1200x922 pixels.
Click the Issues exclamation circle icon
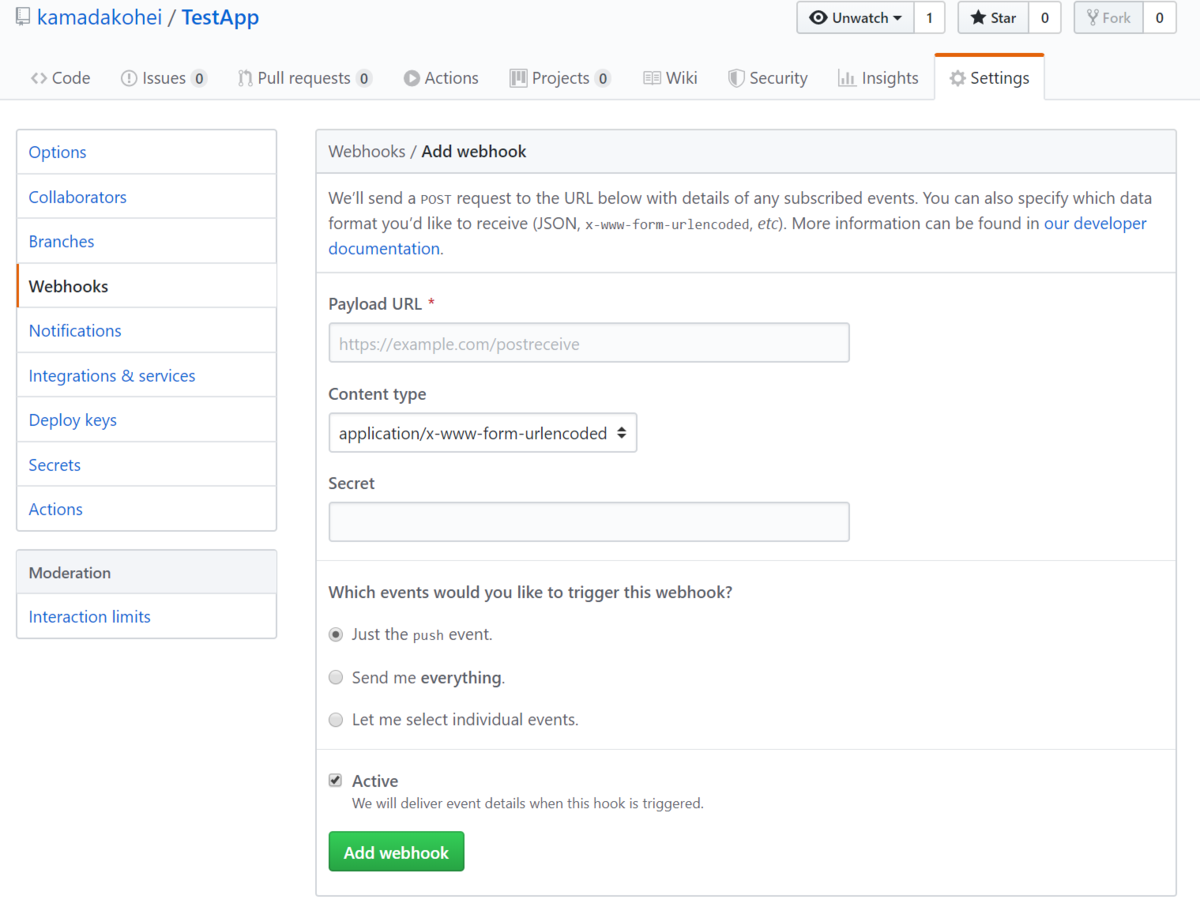(x=129, y=78)
